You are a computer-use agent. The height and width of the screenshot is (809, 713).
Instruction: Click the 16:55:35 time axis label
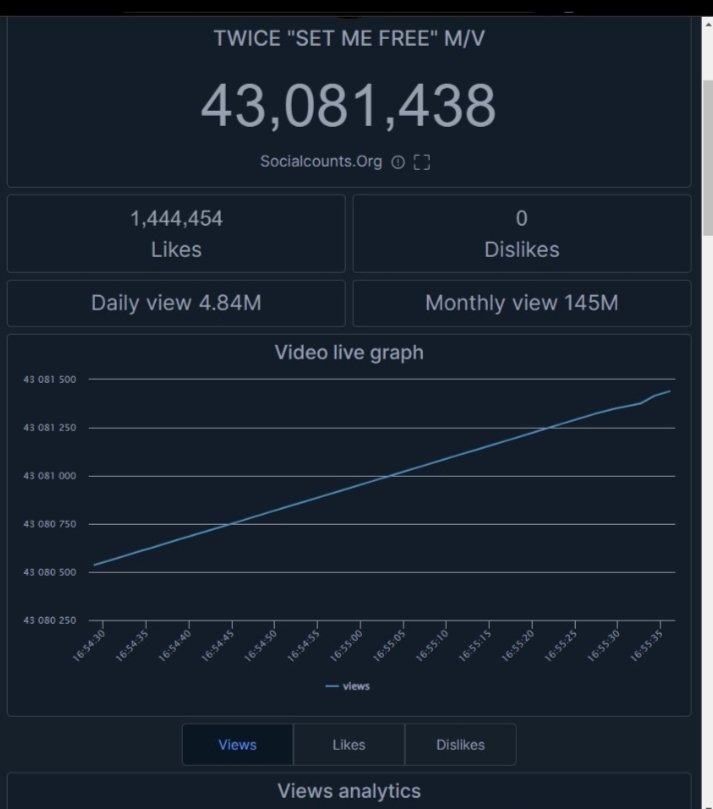coord(646,645)
